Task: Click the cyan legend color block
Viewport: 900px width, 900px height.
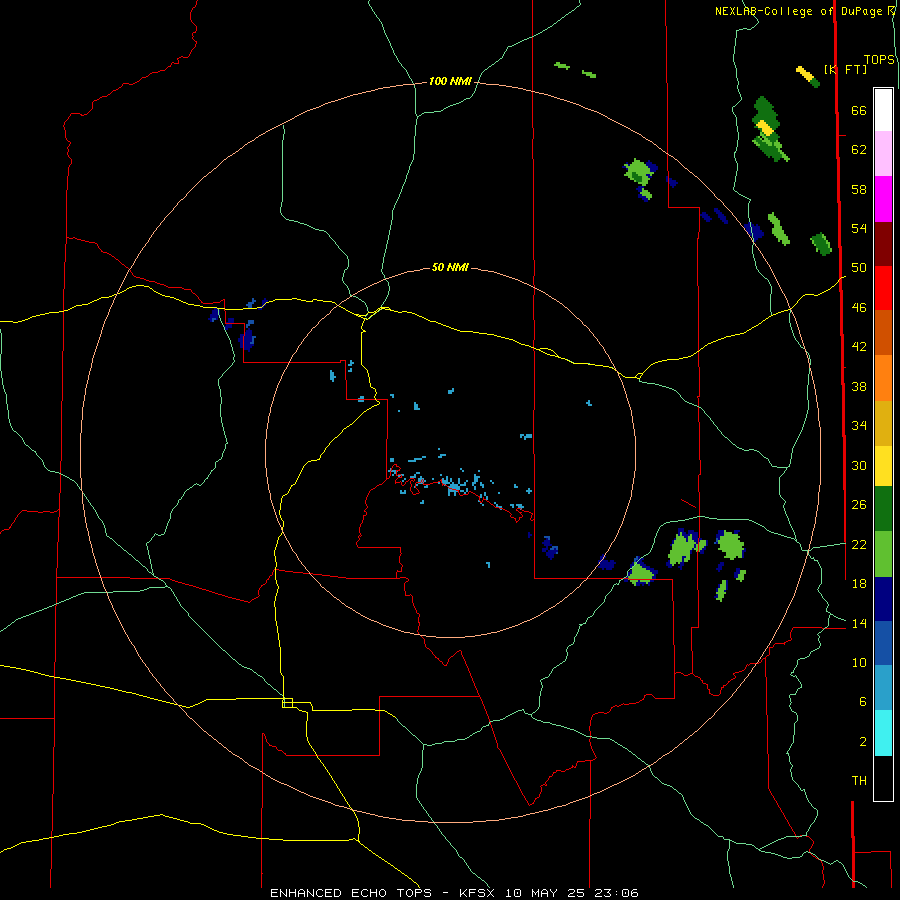Action: coord(883,733)
